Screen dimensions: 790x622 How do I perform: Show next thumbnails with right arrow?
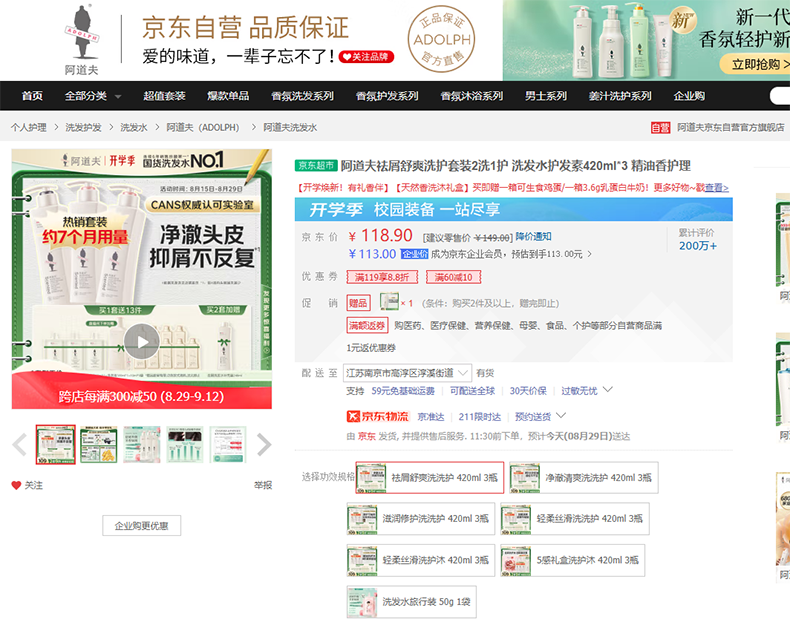264,445
